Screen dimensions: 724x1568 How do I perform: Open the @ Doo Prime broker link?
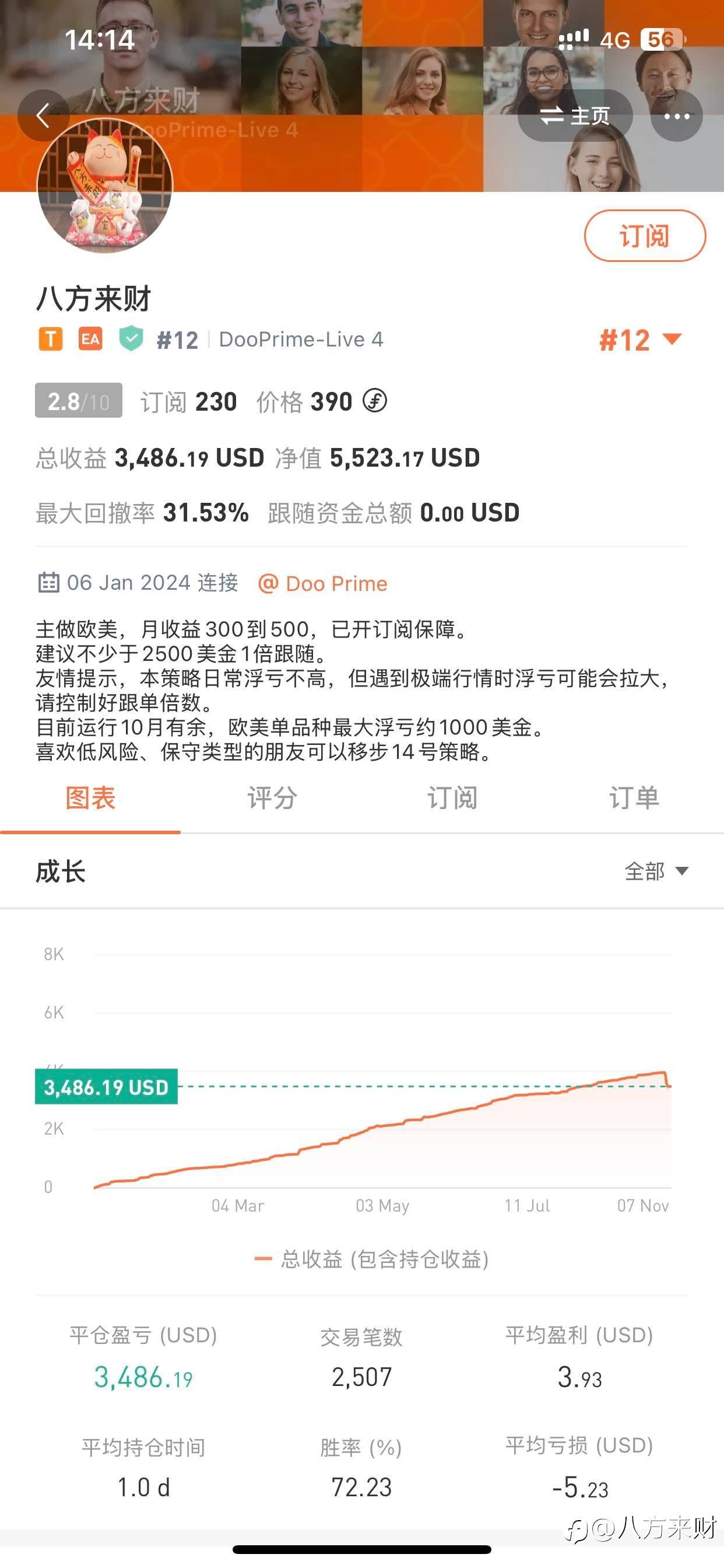click(323, 583)
